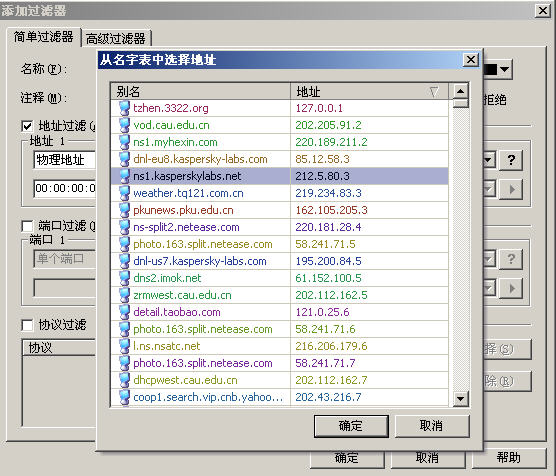Select address 61.152.100.5
556x476 pixels.
(328, 278)
